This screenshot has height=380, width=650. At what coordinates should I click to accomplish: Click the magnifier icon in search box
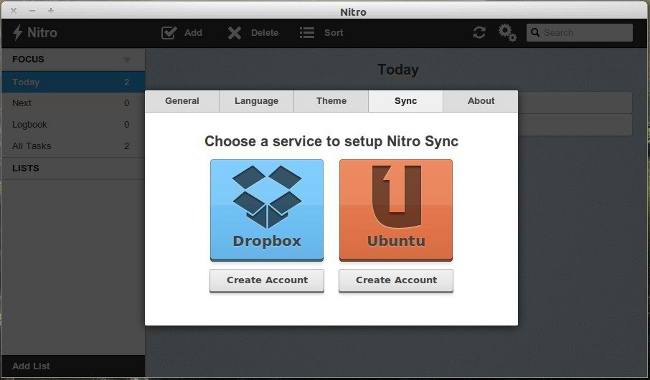pos(535,32)
